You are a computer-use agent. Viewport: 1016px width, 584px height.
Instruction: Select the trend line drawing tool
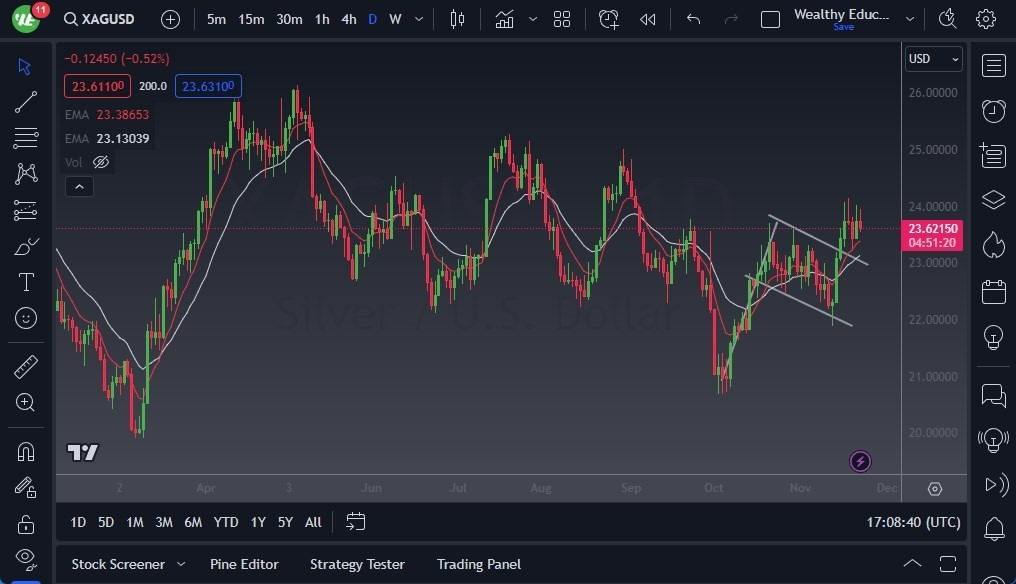26,102
